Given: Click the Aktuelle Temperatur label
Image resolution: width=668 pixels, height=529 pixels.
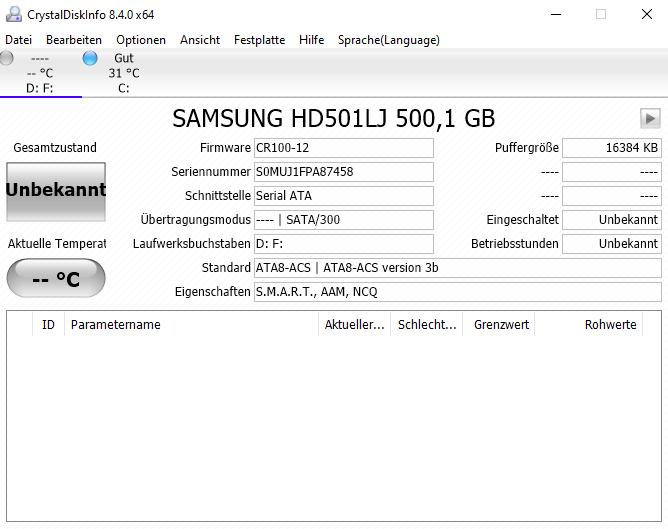Looking at the screenshot, I should click(57, 244).
